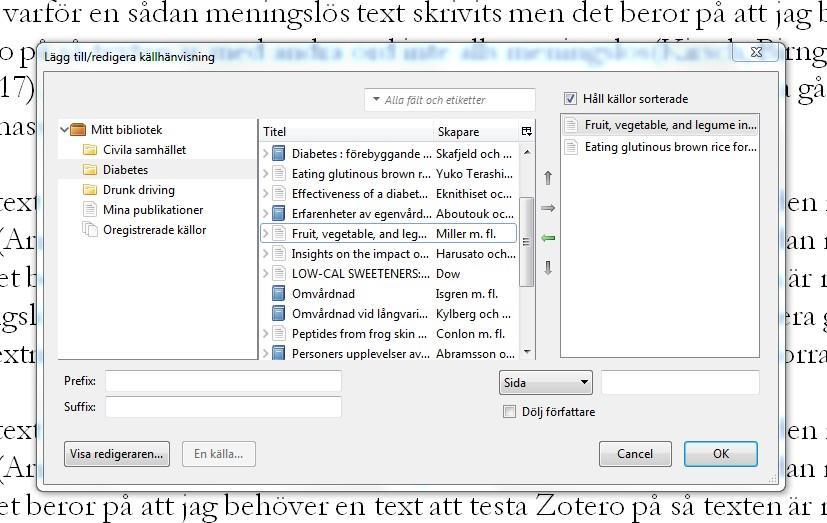Expand the Fruit, vegetable, and leg... item row

pos(266,234)
